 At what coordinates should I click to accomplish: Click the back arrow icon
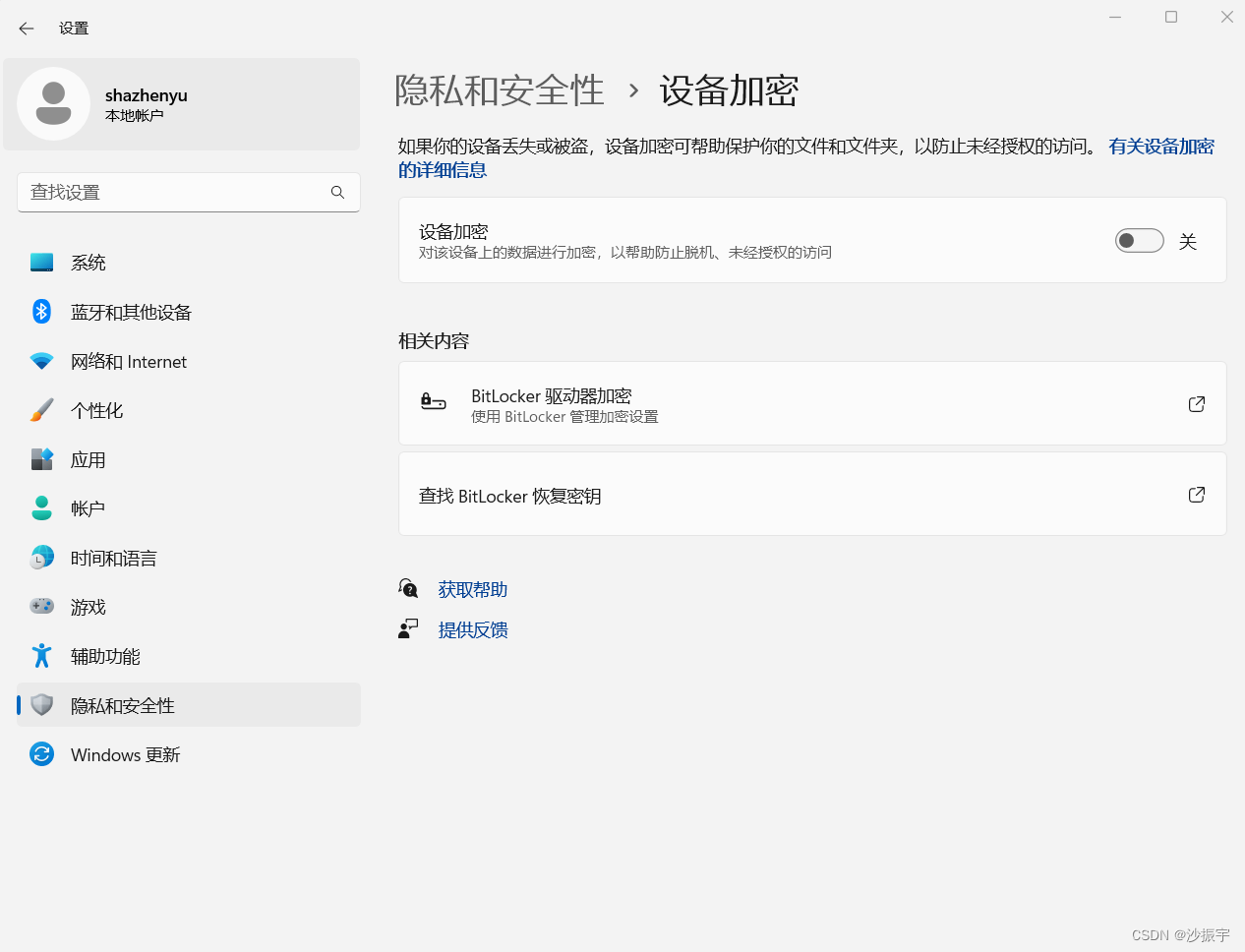coord(27,29)
